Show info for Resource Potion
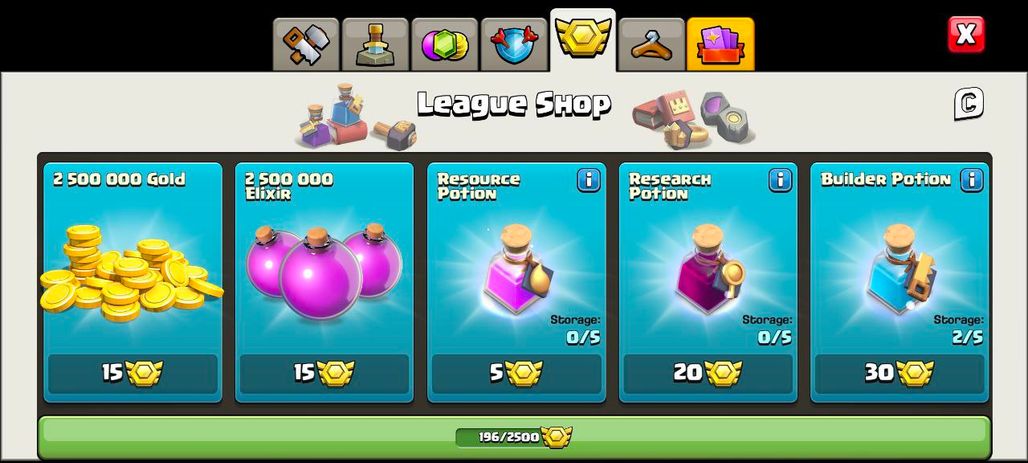This screenshot has height=463, width=1028. point(589,180)
